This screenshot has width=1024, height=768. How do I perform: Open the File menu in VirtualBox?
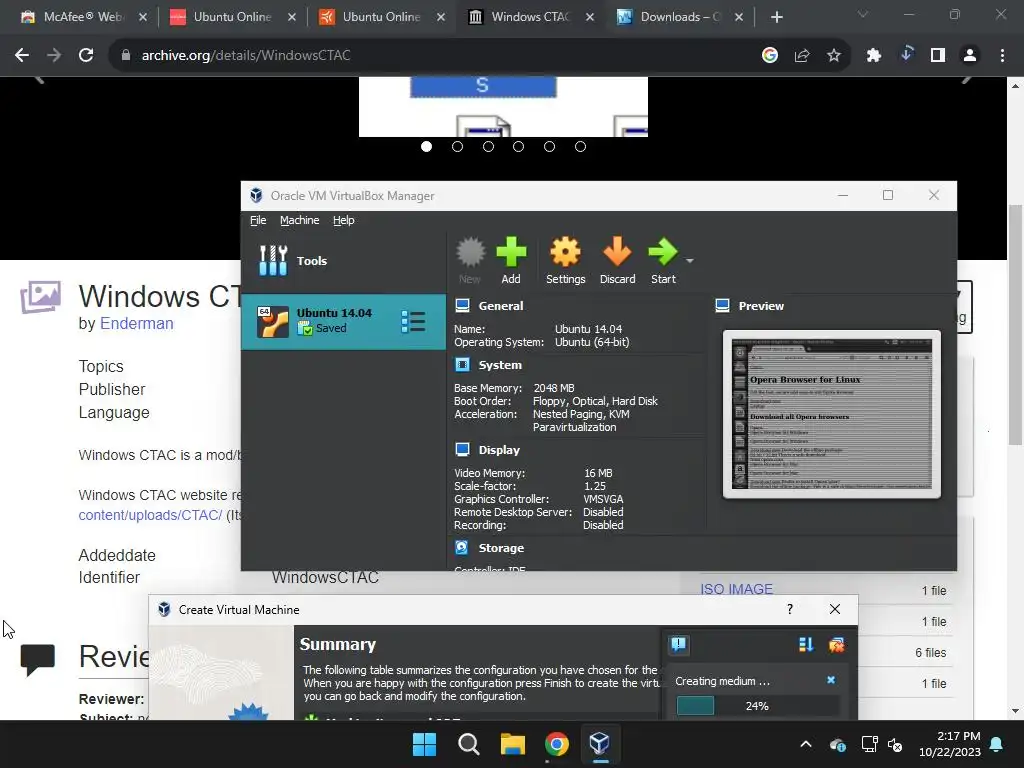pos(258,220)
